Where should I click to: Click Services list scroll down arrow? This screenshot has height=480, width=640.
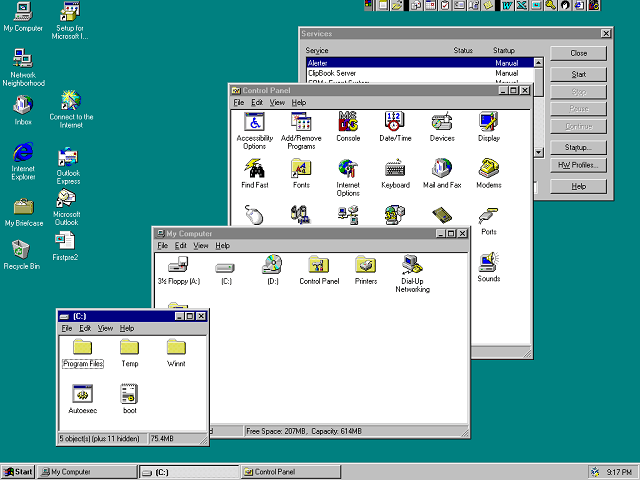[538, 152]
